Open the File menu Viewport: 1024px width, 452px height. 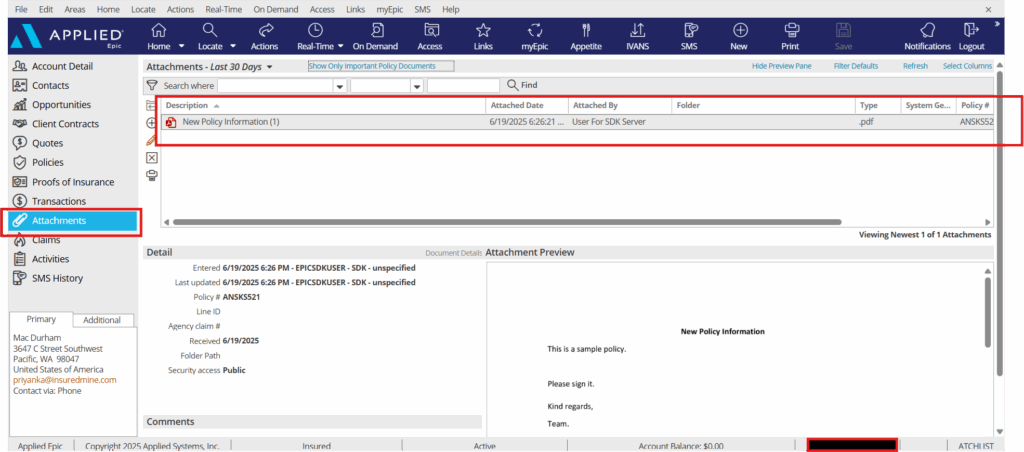pos(22,10)
